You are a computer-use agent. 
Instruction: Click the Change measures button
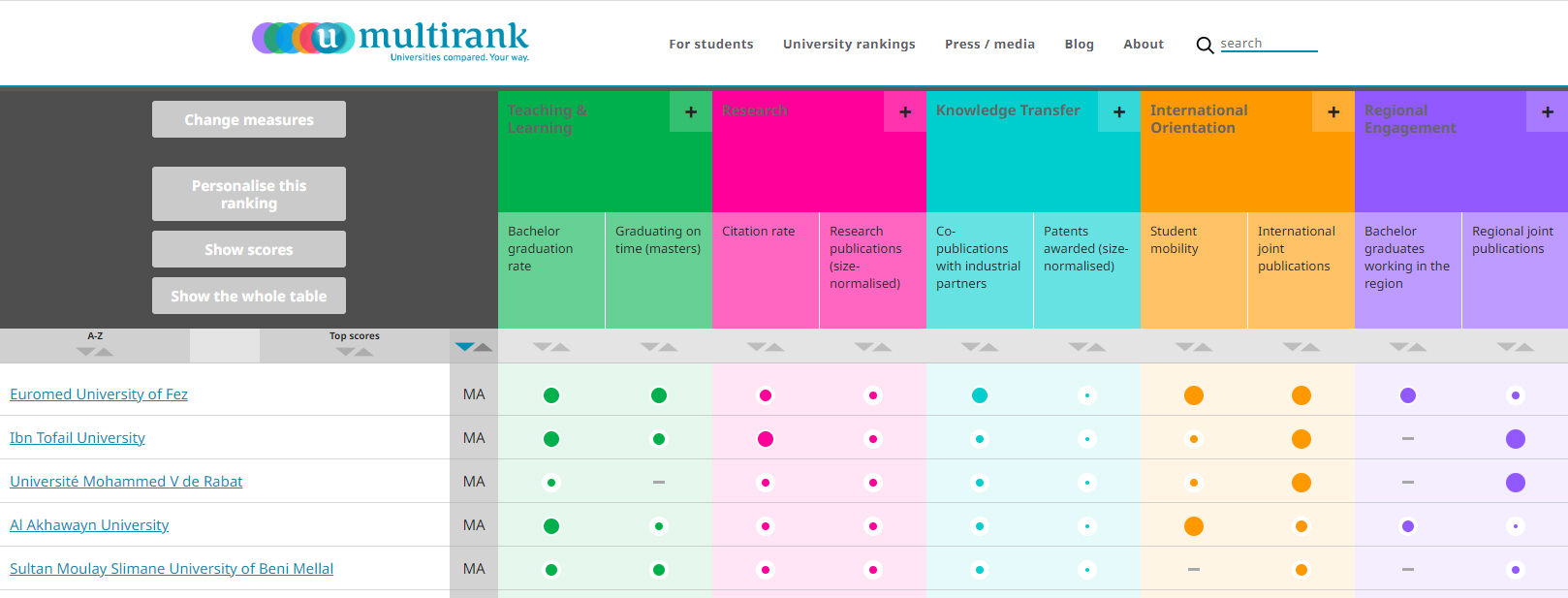(x=249, y=119)
